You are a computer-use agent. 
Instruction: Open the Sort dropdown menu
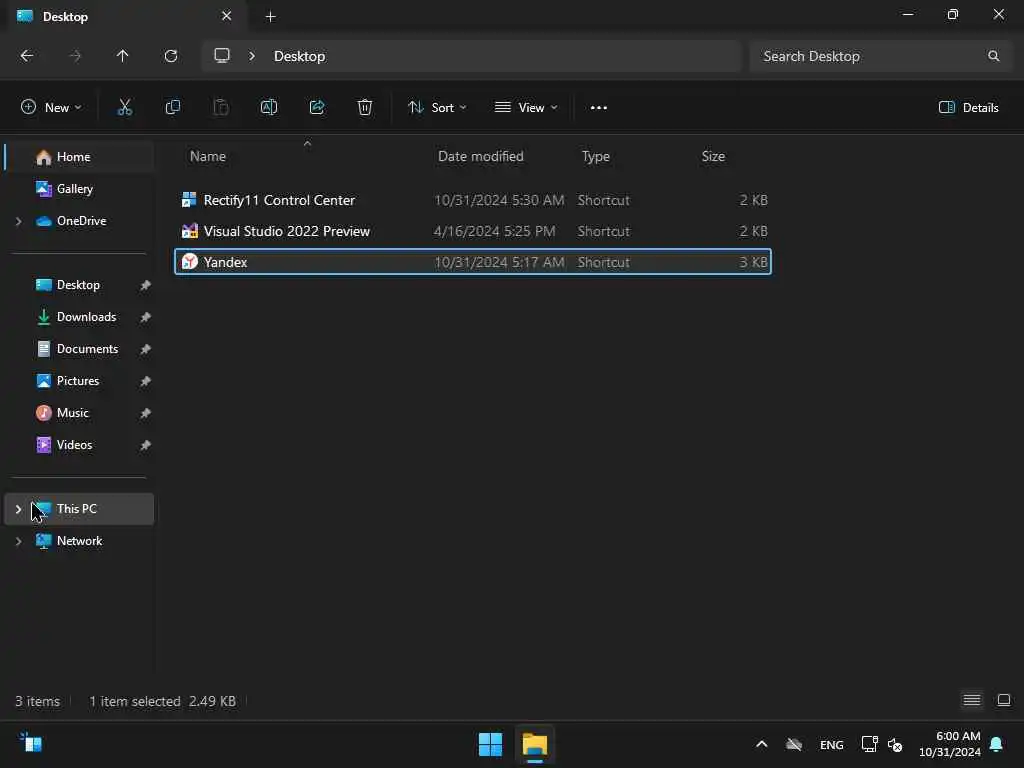(437, 108)
